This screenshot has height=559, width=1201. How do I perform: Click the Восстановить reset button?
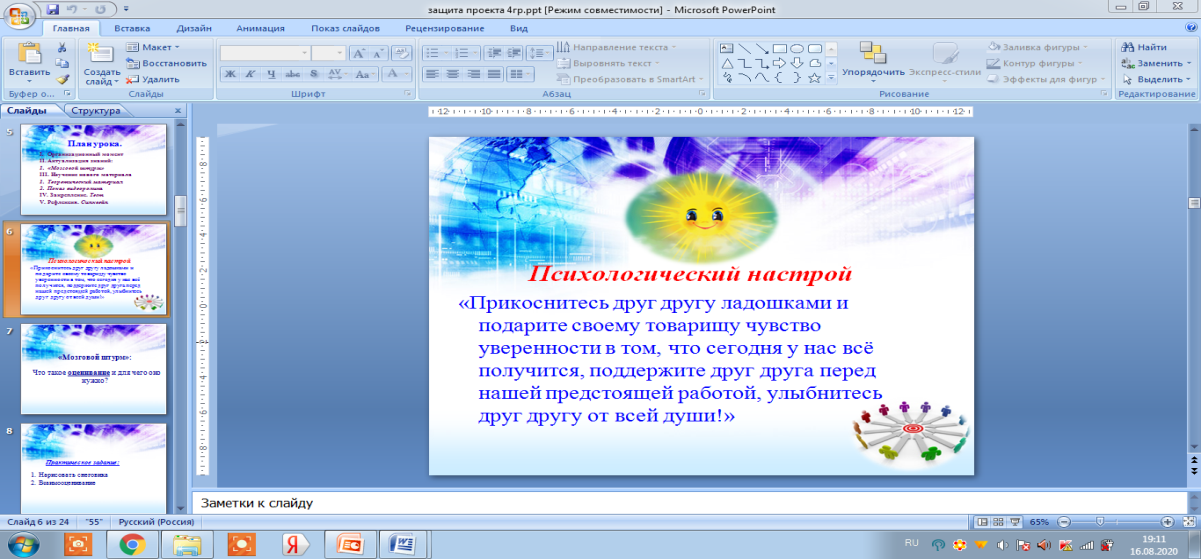[167, 63]
